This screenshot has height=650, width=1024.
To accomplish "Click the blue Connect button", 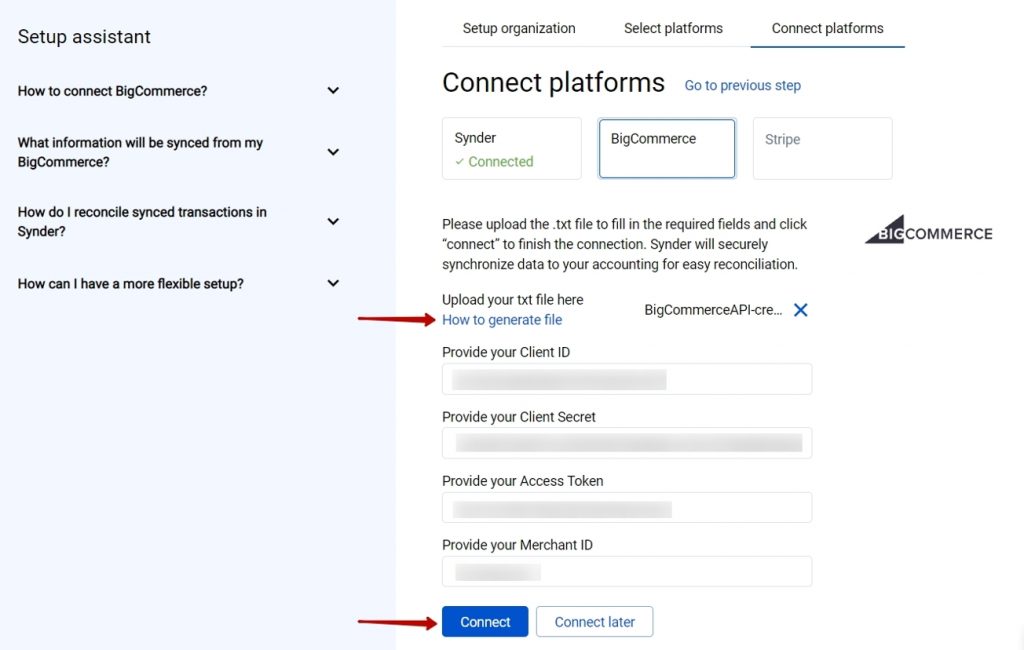I will (485, 621).
